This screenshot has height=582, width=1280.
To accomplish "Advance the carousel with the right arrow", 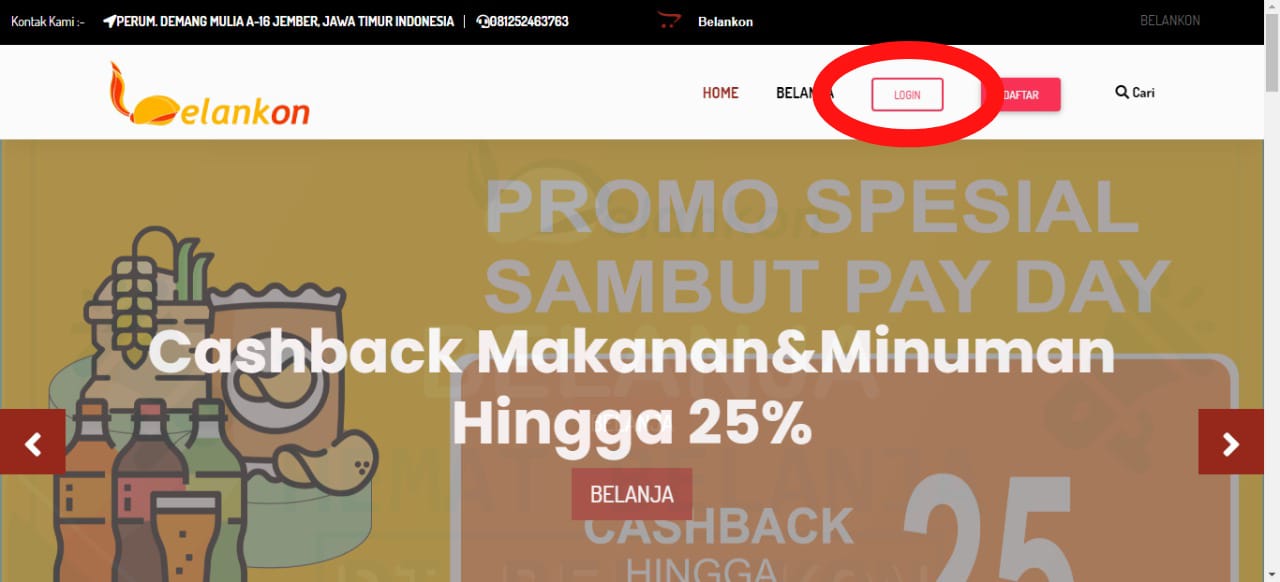I will 1231,442.
